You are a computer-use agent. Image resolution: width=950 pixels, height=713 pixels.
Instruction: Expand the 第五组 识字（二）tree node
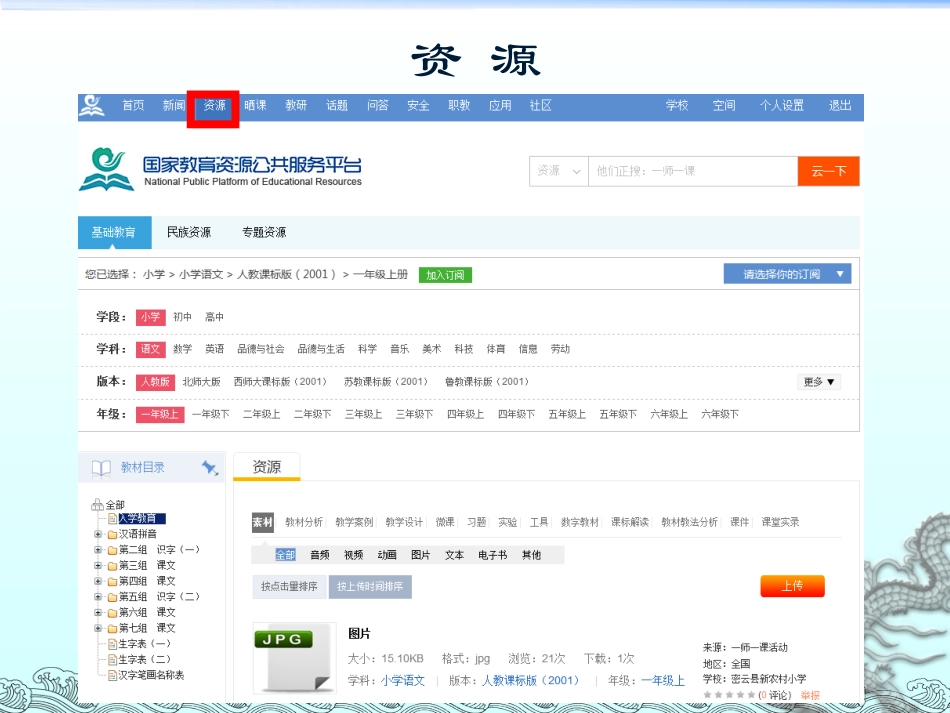(98, 597)
